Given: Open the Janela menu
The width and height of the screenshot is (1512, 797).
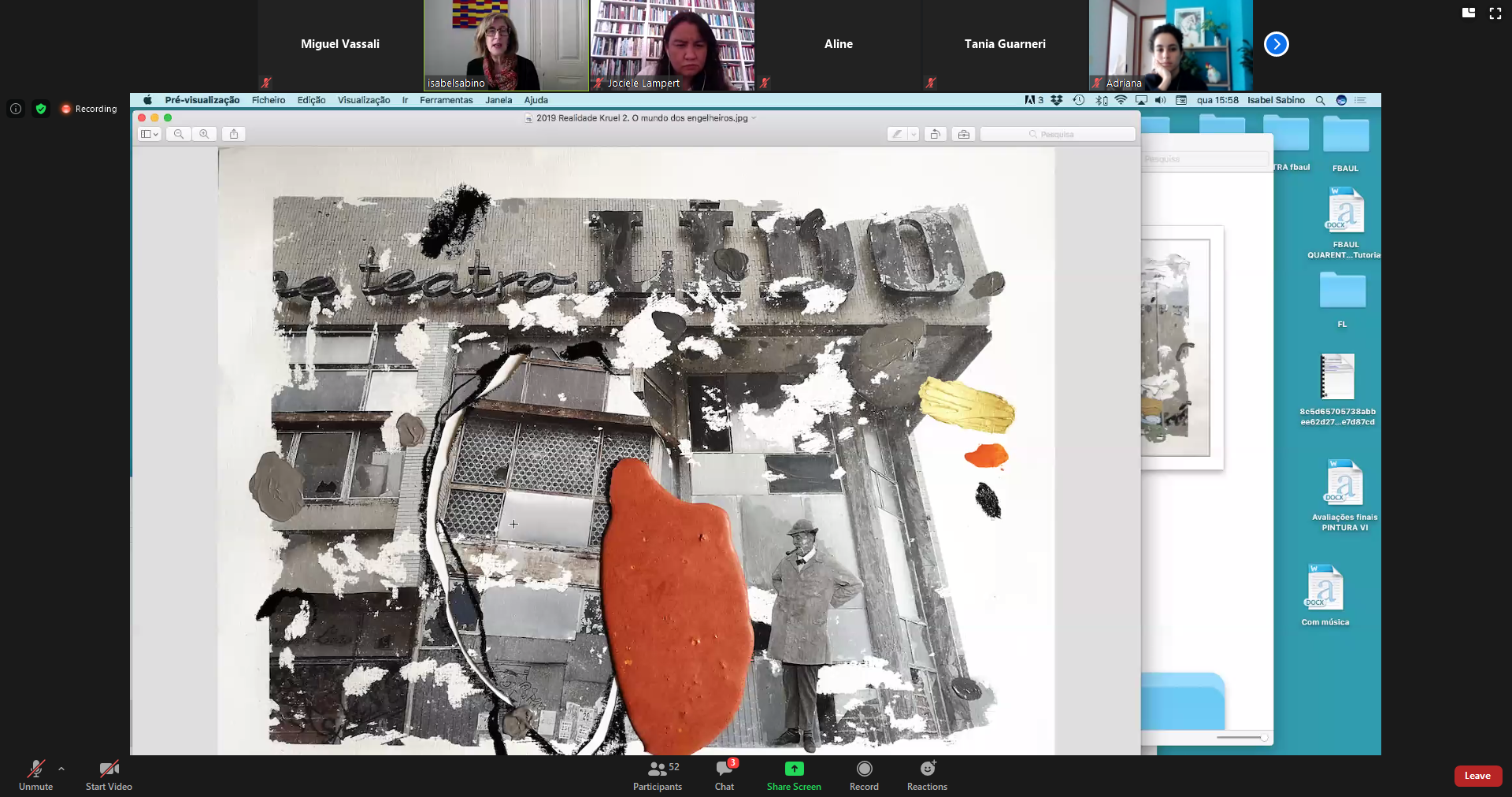Looking at the screenshot, I should (x=498, y=100).
